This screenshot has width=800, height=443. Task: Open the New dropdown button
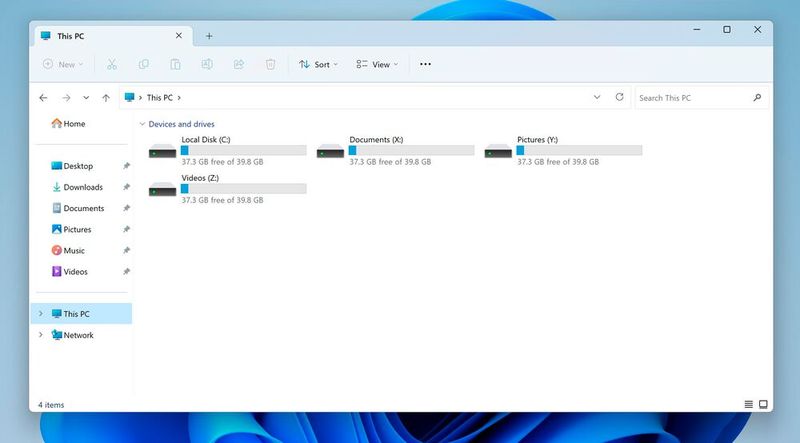63,64
